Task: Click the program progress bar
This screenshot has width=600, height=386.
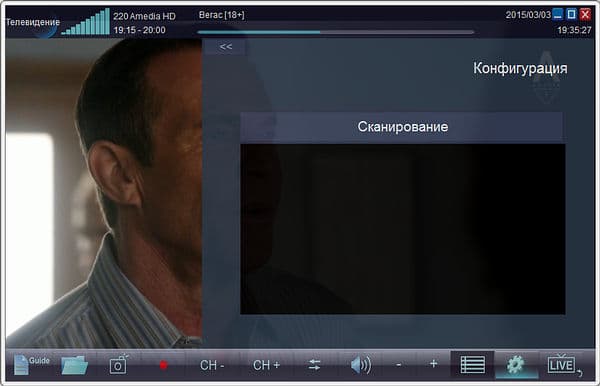Action: tap(336, 33)
